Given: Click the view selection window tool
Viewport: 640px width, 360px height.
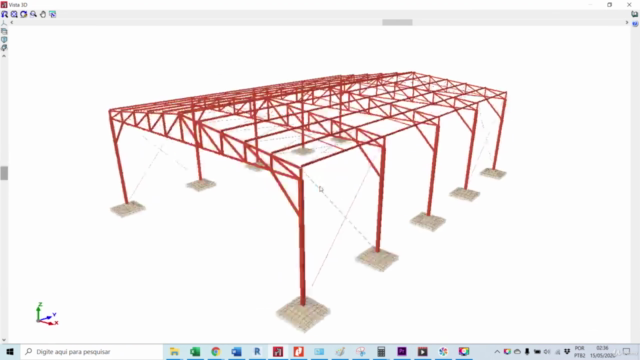Looking at the screenshot, I should tap(53, 14).
